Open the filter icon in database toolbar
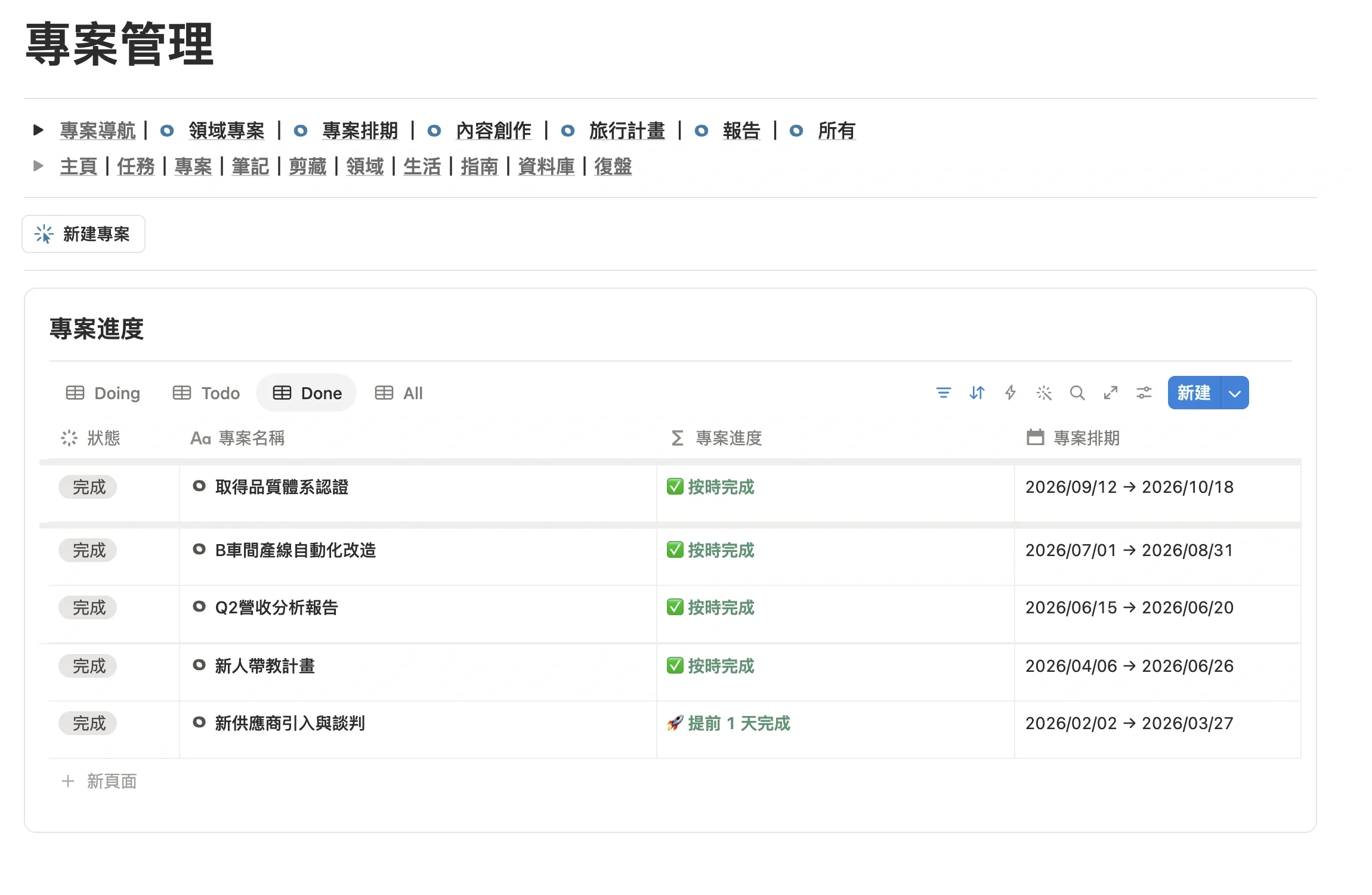1372x895 pixels. (x=943, y=393)
